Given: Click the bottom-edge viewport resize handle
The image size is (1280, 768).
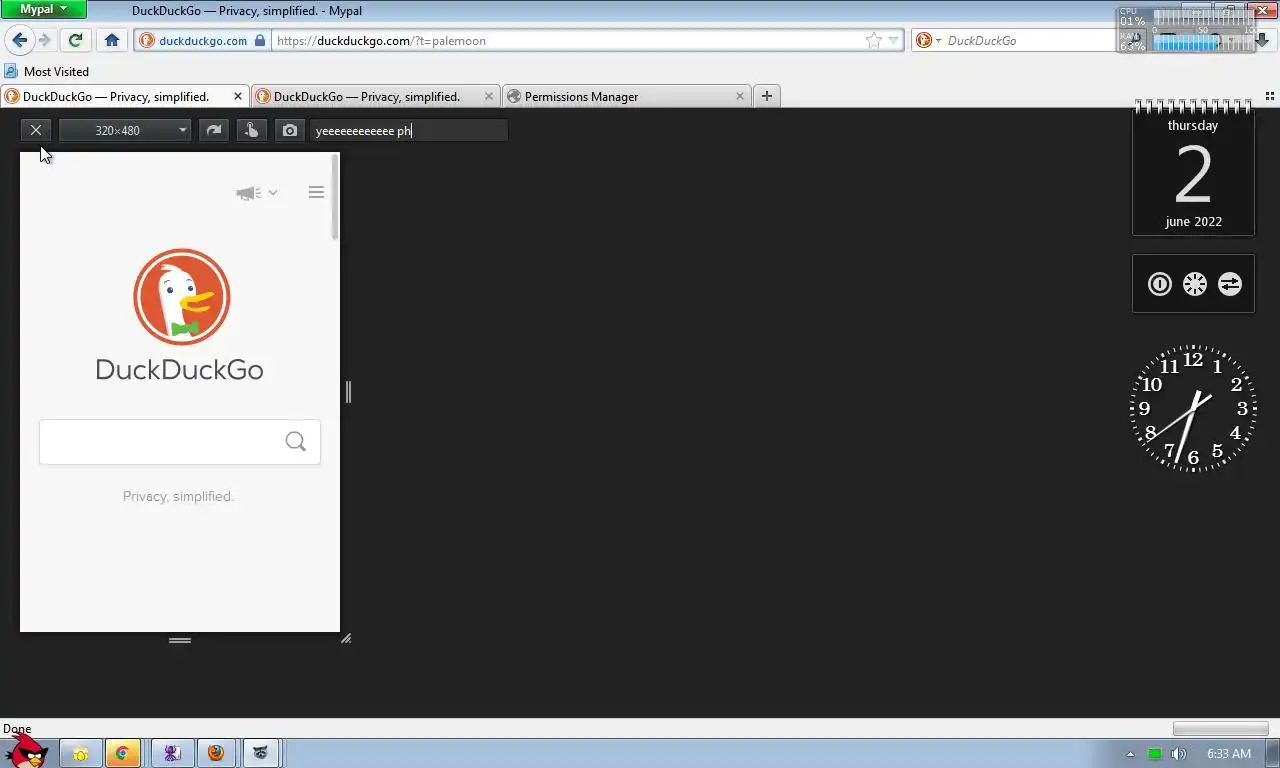Looking at the screenshot, I should (180, 640).
